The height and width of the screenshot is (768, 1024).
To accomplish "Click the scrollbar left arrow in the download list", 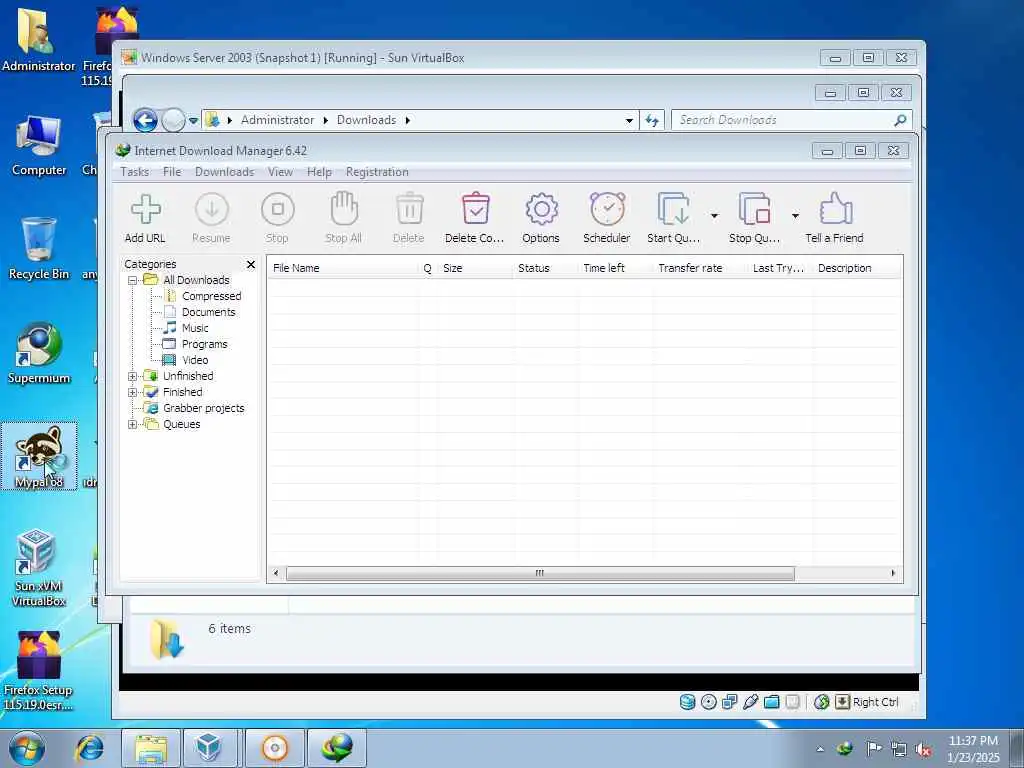I will (276, 573).
